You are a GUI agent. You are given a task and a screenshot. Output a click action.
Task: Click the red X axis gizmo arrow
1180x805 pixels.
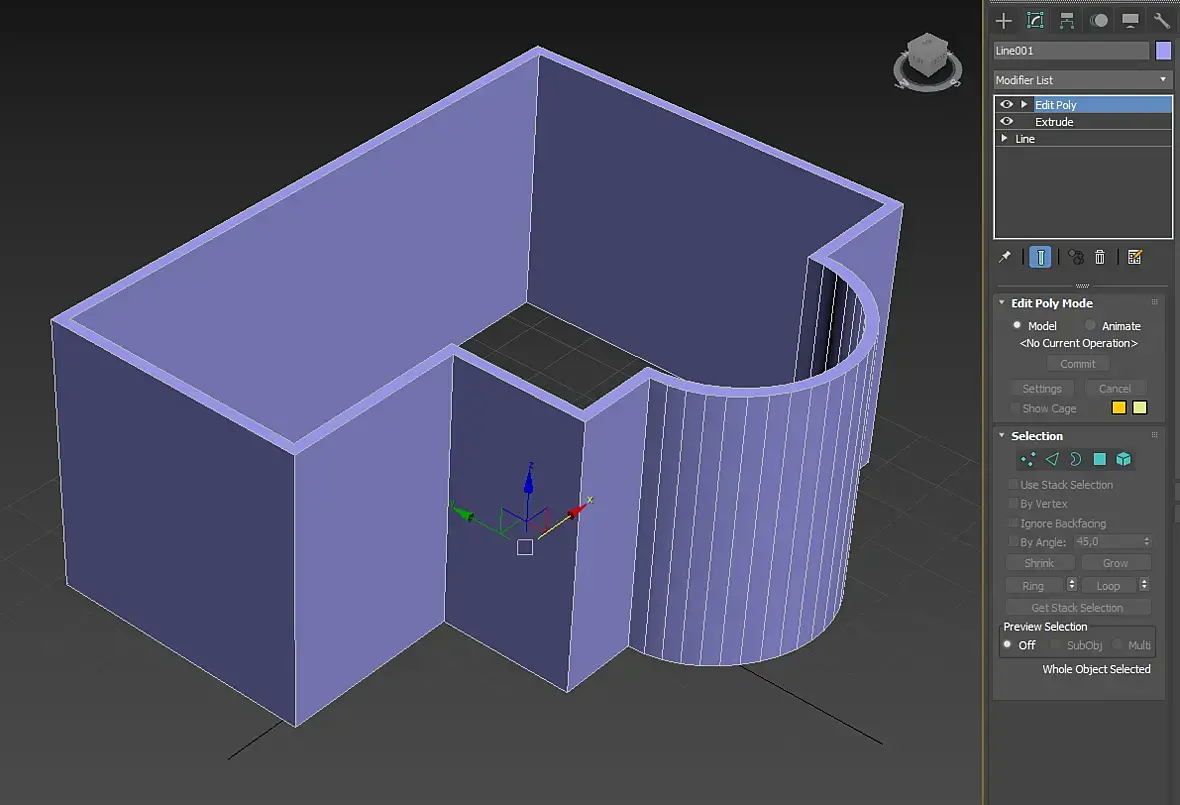click(x=578, y=511)
